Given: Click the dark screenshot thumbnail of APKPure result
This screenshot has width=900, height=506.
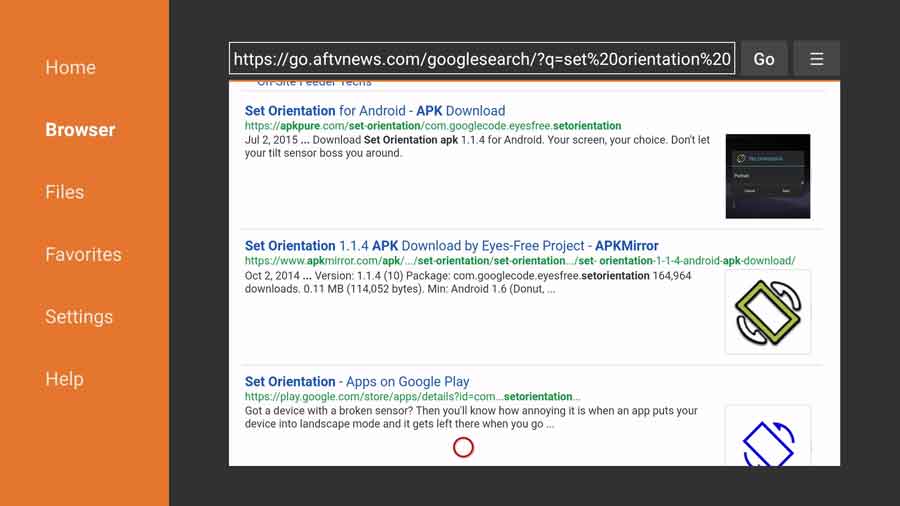Looking at the screenshot, I should click(767, 176).
